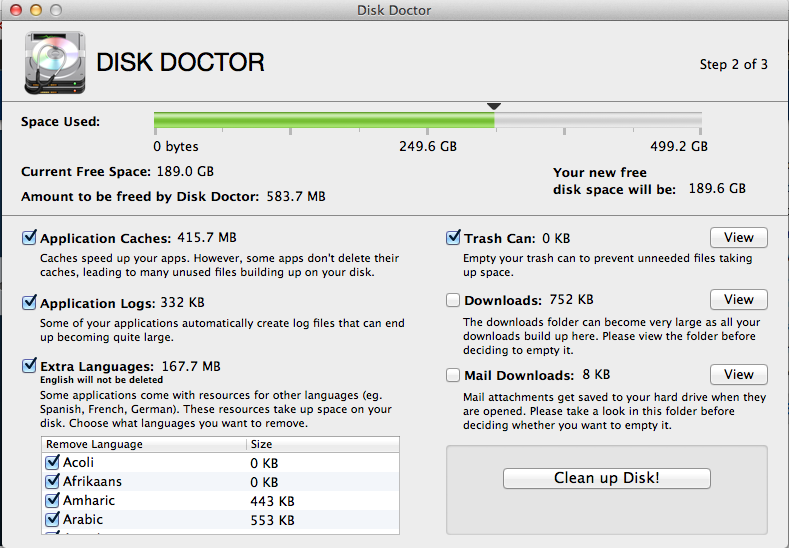
Task: Click the Trash Can 0 KB size
Action: tap(556, 239)
